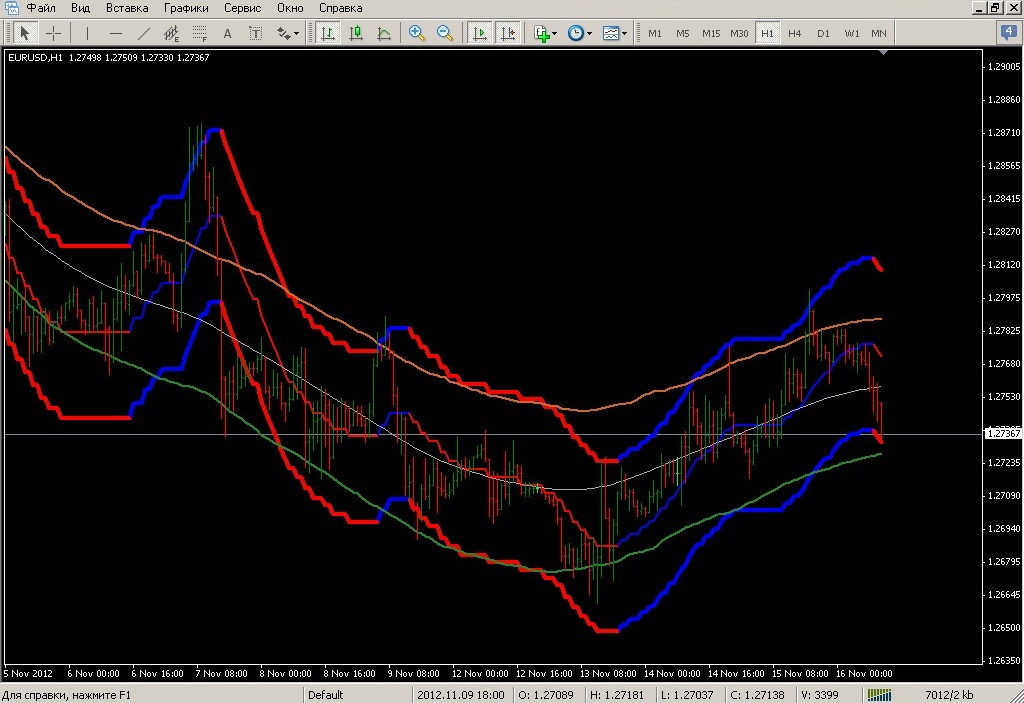
Task: Click the 13 Nov 08:00 time axis label
Action: [608, 673]
